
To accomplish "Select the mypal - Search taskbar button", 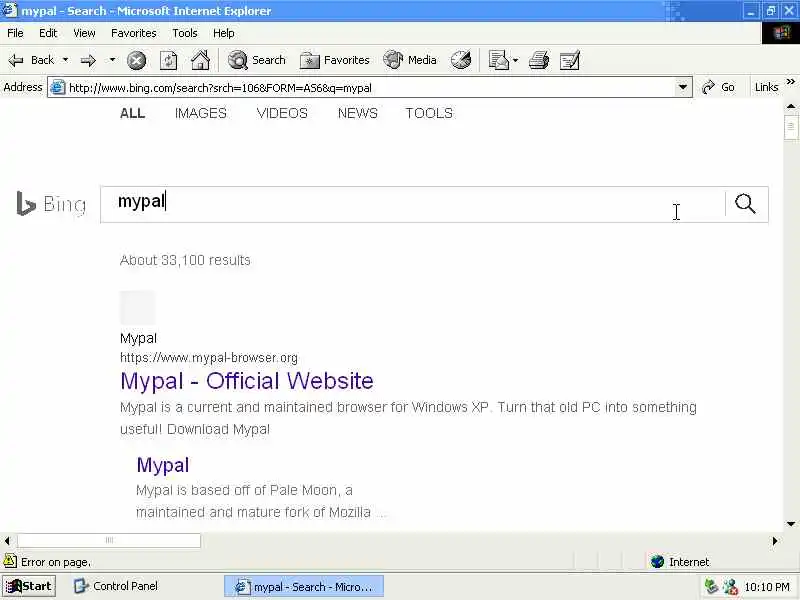I will 304,587.
